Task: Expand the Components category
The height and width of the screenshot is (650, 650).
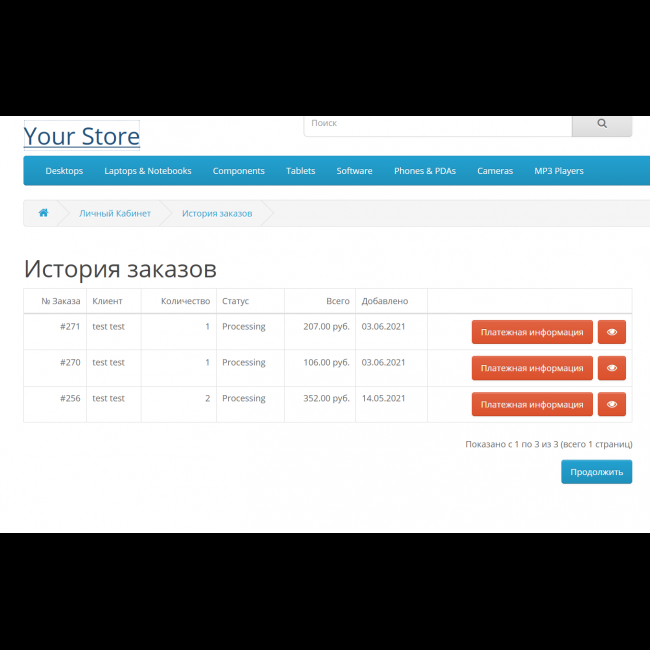Action: 238,171
